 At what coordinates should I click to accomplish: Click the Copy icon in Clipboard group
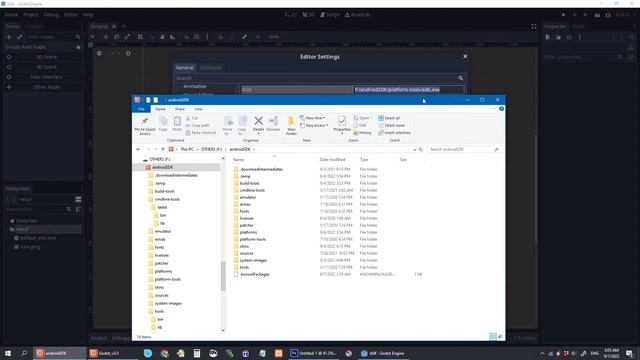(x=163, y=122)
